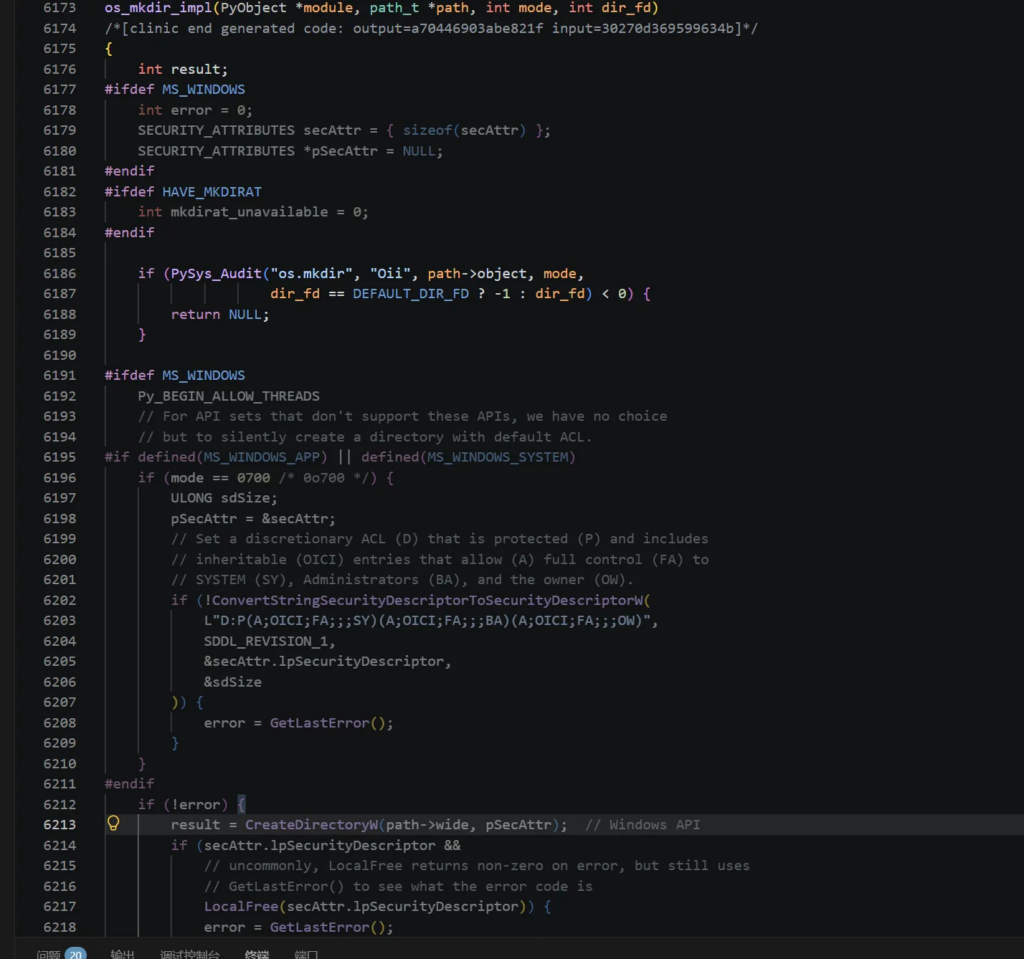Click SDDL_REVISION_1 argument
Image resolution: width=1024 pixels, height=959 pixels.
tap(266, 641)
